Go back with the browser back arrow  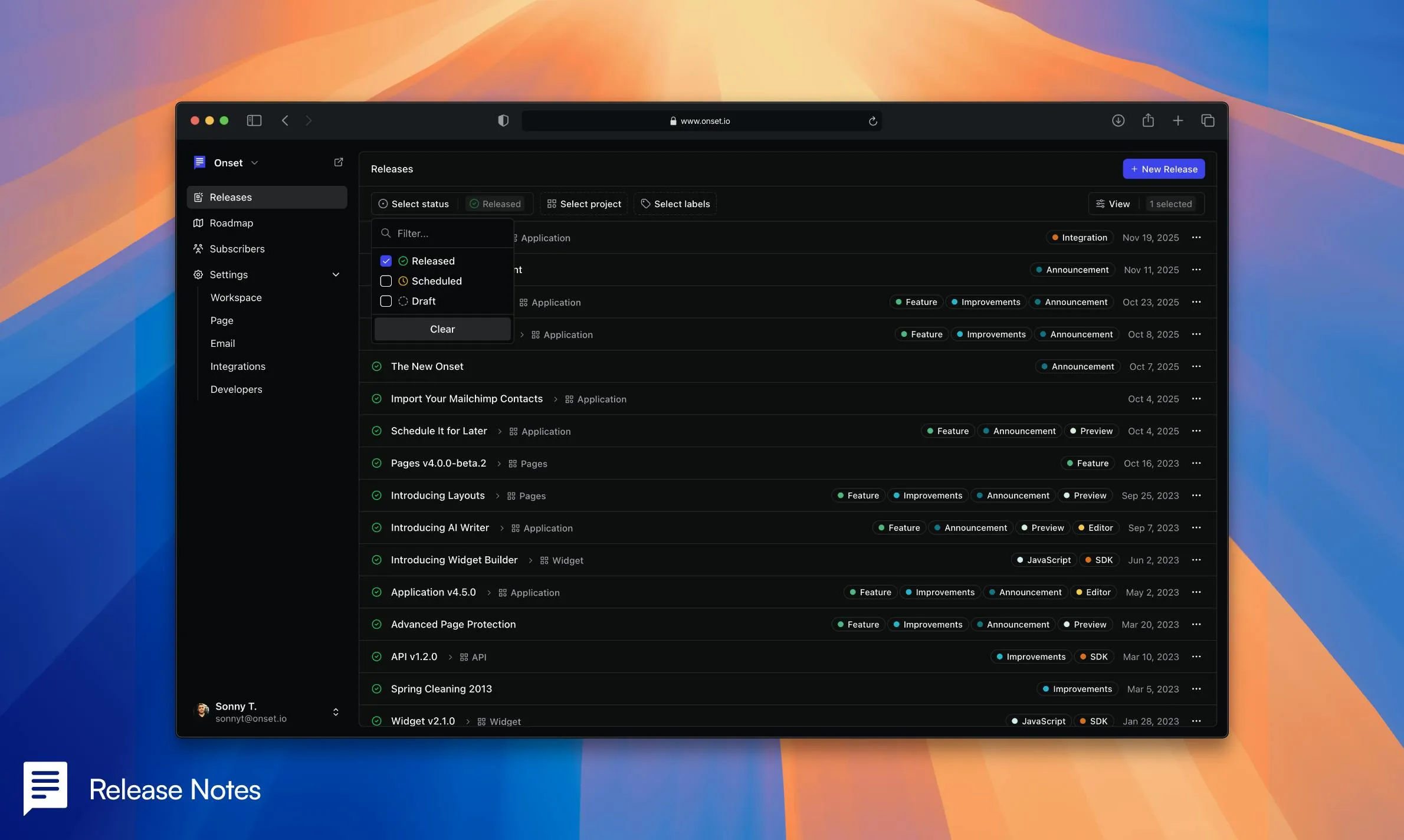click(x=285, y=120)
